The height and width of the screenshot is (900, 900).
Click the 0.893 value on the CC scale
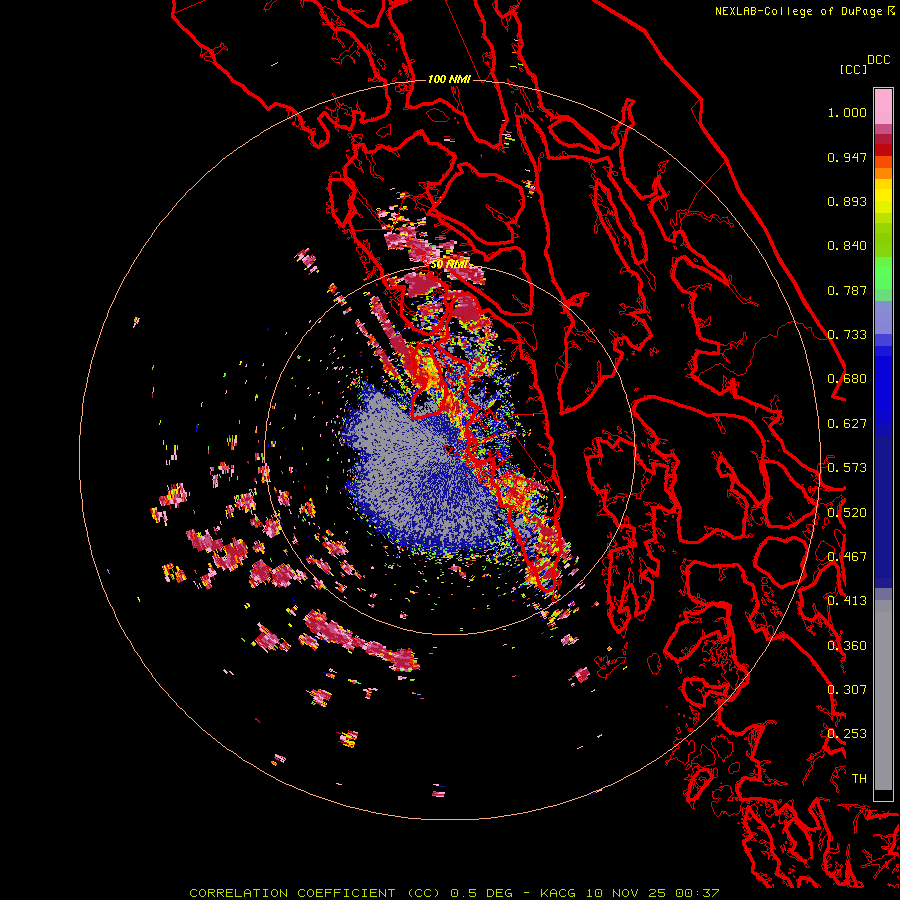(x=847, y=201)
